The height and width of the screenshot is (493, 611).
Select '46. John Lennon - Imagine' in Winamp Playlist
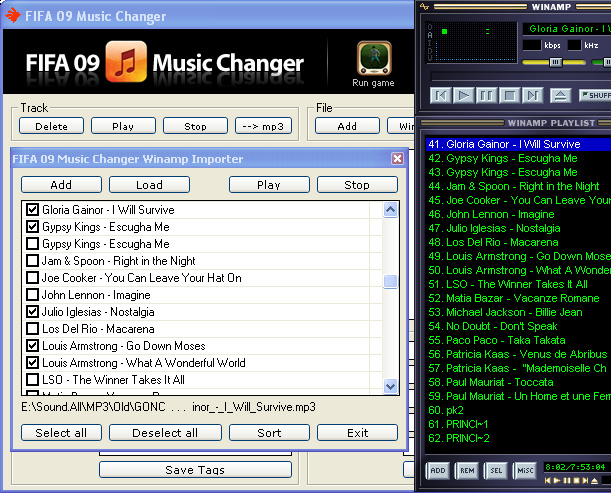pos(518,214)
